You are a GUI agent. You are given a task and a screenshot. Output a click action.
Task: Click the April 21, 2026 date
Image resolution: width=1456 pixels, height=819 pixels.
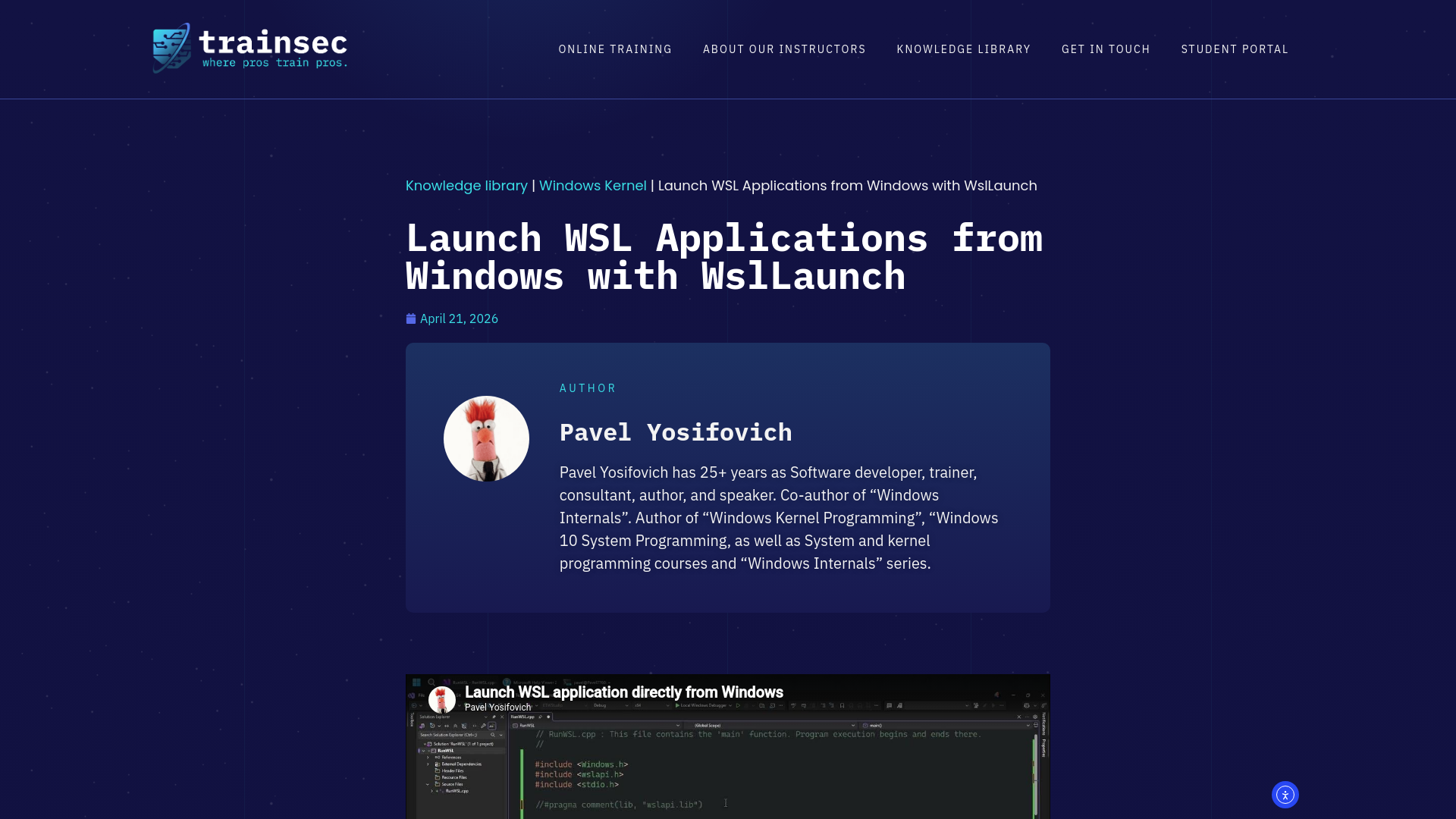point(459,318)
